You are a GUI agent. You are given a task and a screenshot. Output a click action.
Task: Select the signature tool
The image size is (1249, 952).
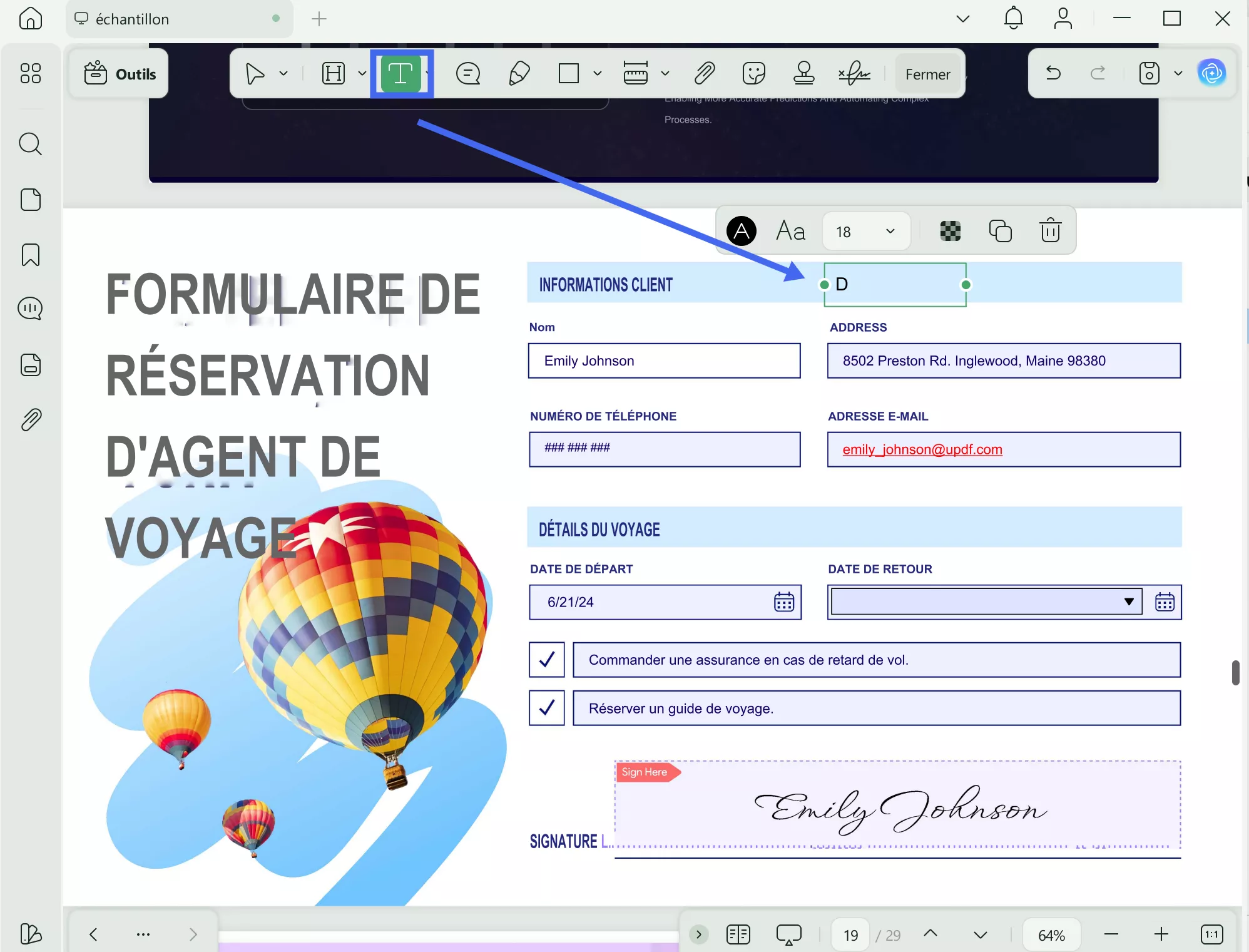(x=854, y=73)
